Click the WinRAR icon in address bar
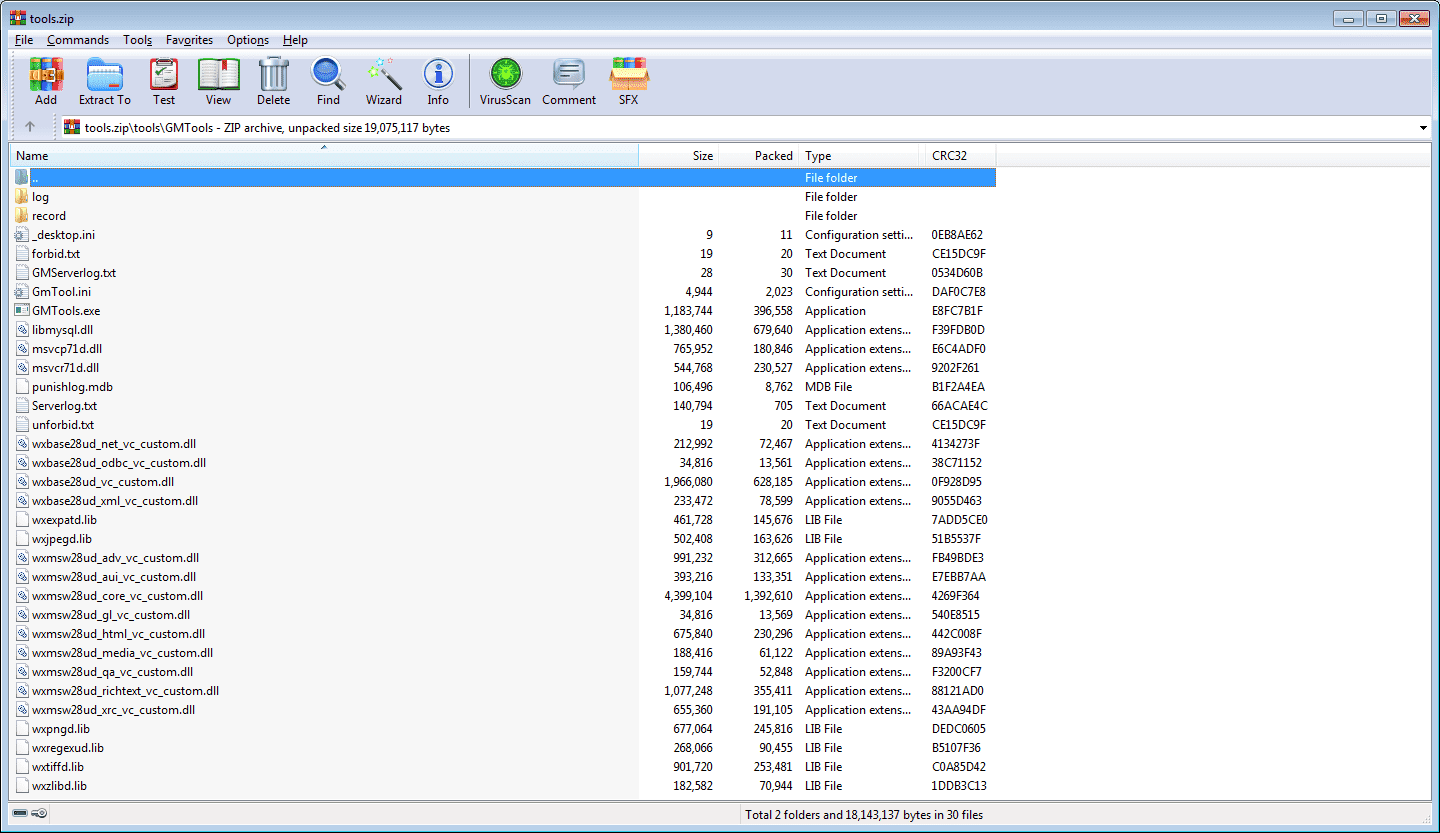This screenshot has width=1440, height=833. (x=72, y=127)
